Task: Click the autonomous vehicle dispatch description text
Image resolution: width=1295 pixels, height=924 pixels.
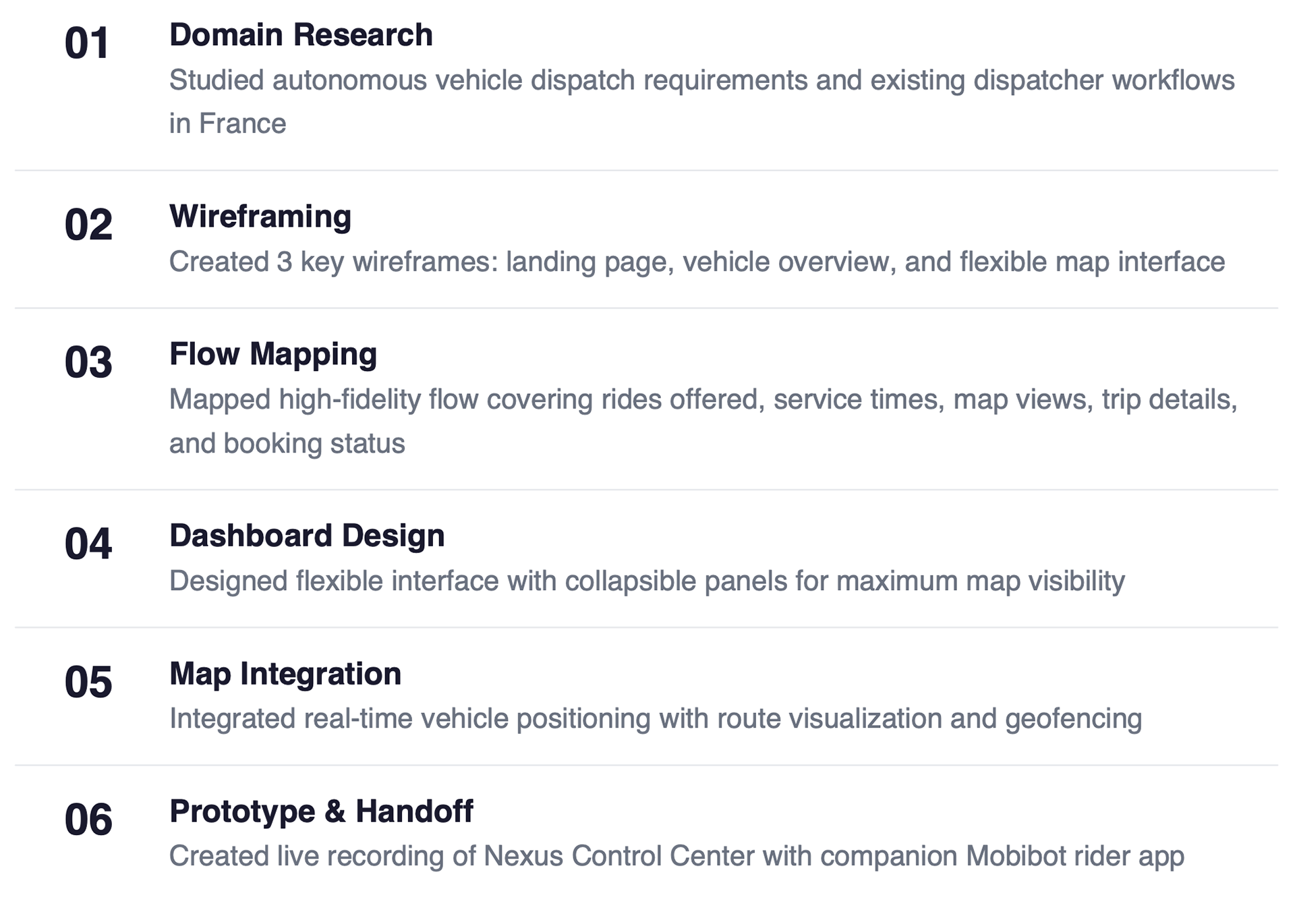Action: tap(701, 101)
